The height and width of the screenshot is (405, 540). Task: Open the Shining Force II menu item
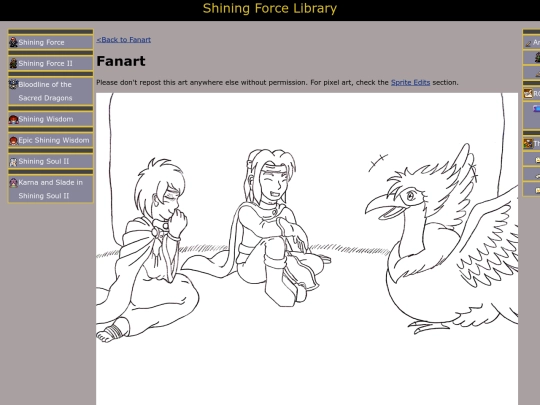pos(51,63)
